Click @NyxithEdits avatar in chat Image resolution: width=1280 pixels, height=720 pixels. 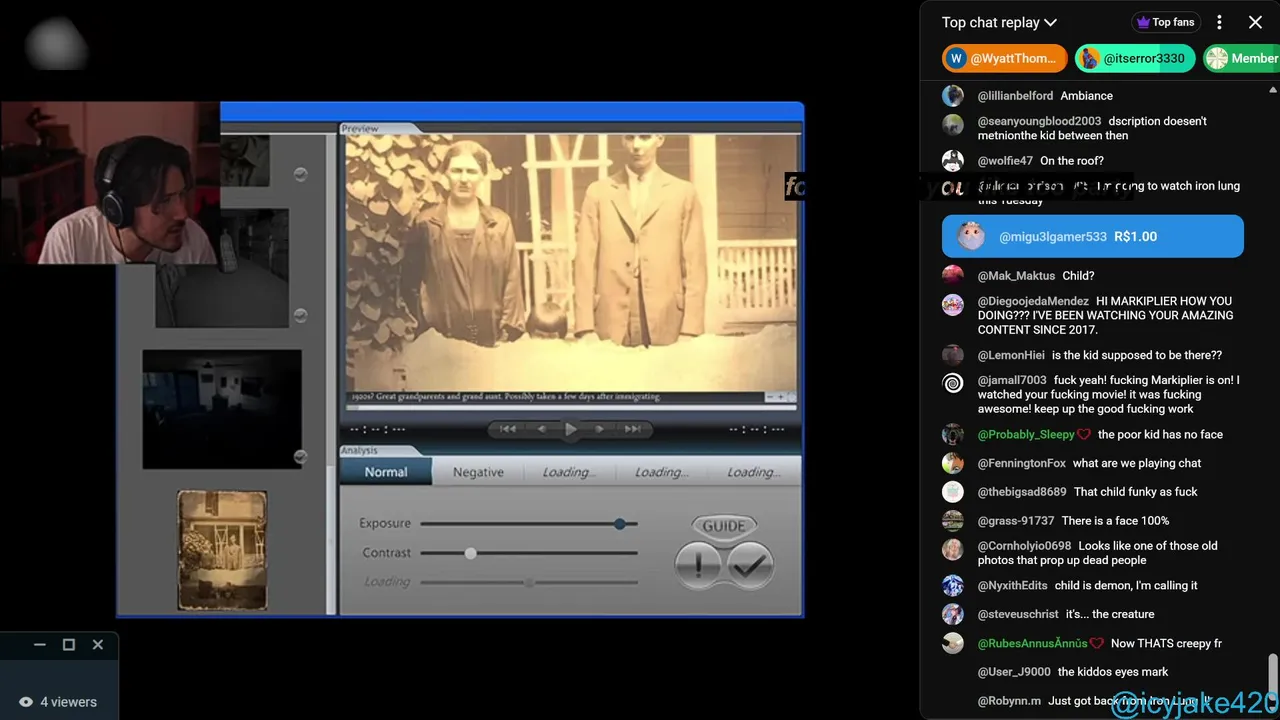[x=953, y=585]
